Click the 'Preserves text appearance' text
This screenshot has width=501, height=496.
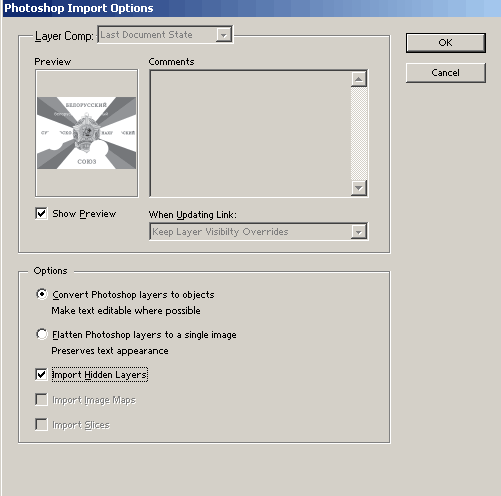tap(110, 351)
